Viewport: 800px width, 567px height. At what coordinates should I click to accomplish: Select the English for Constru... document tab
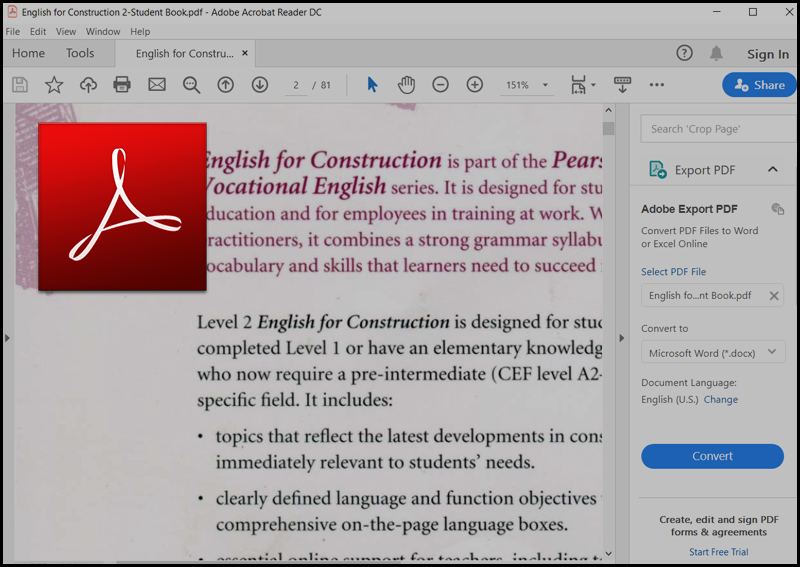[185, 54]
